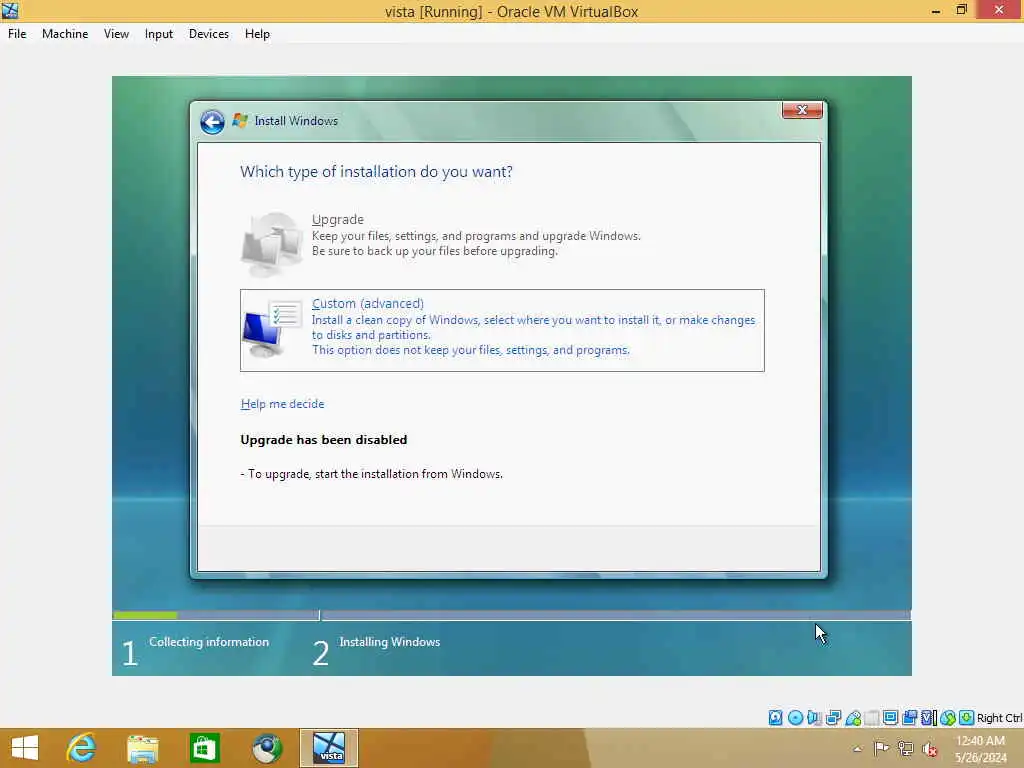Image resolution: width=1024 pixels, height=768 pixels.
Task: Open the File menu
Action: pyautogui.click(x=17, y=34)
